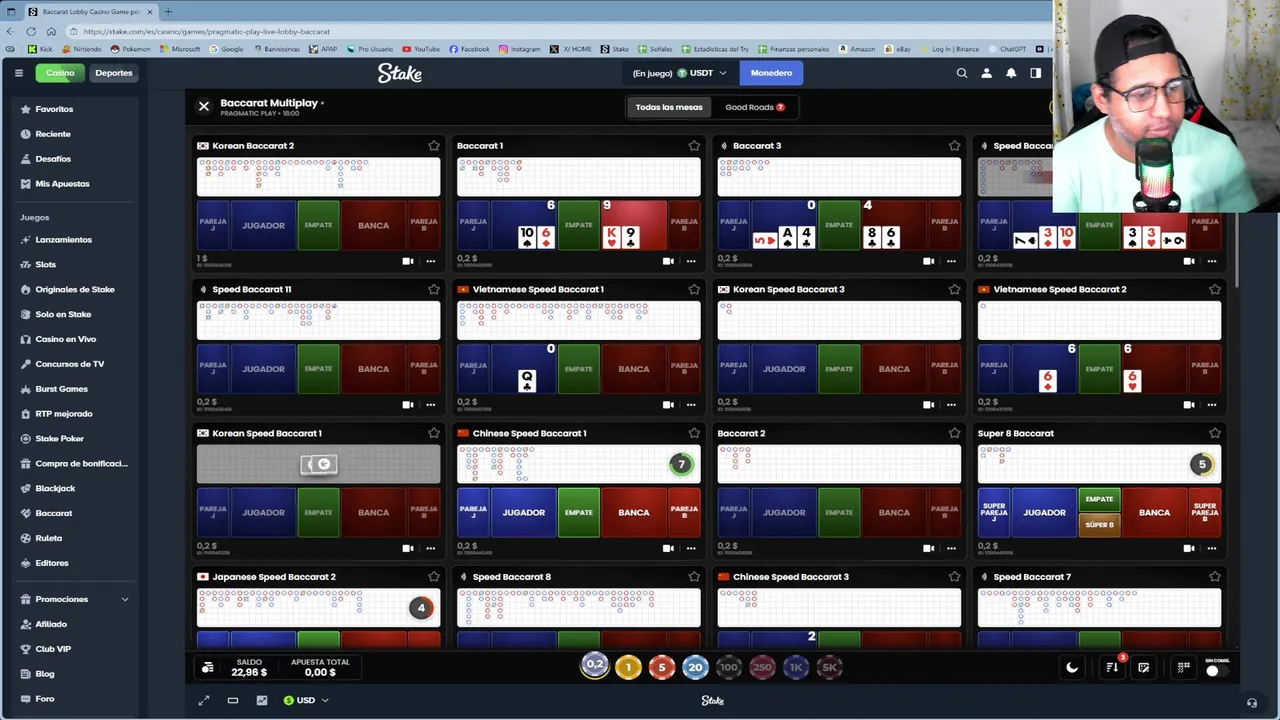Open the hamburger sidebar menu
1280x720 pixels.
(18, 73)
